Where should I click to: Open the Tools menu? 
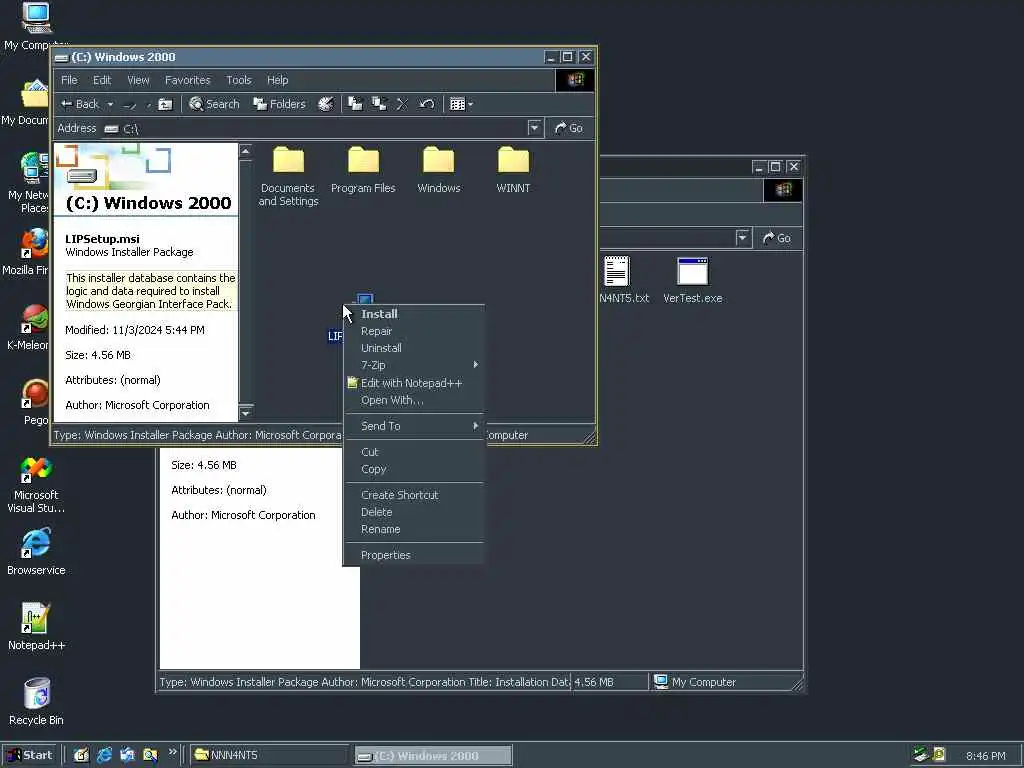click(x=238, y=80)
